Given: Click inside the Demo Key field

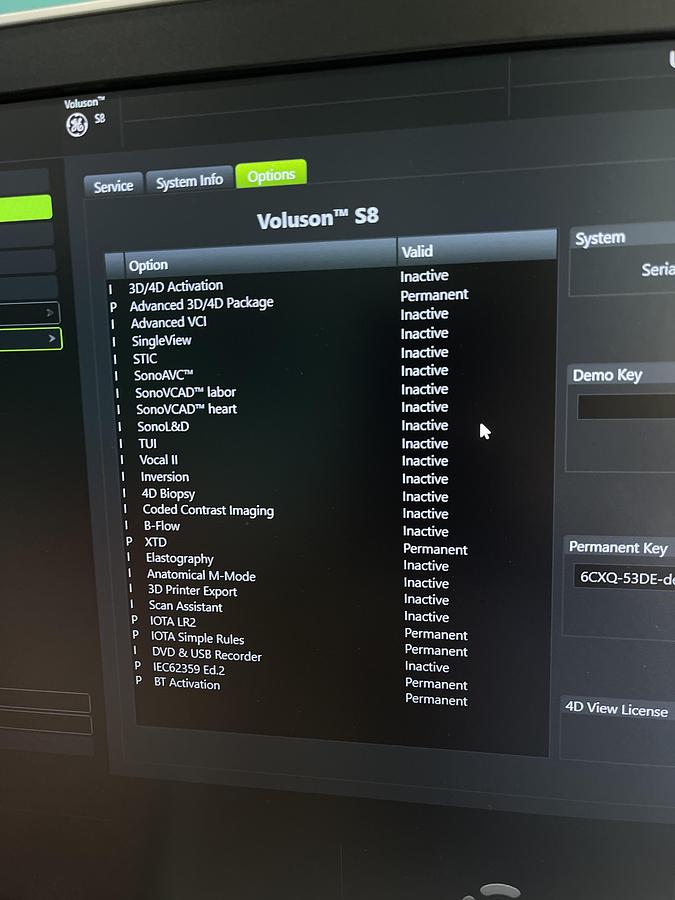Looking at the screenshot, I should (x=626, y=406).
